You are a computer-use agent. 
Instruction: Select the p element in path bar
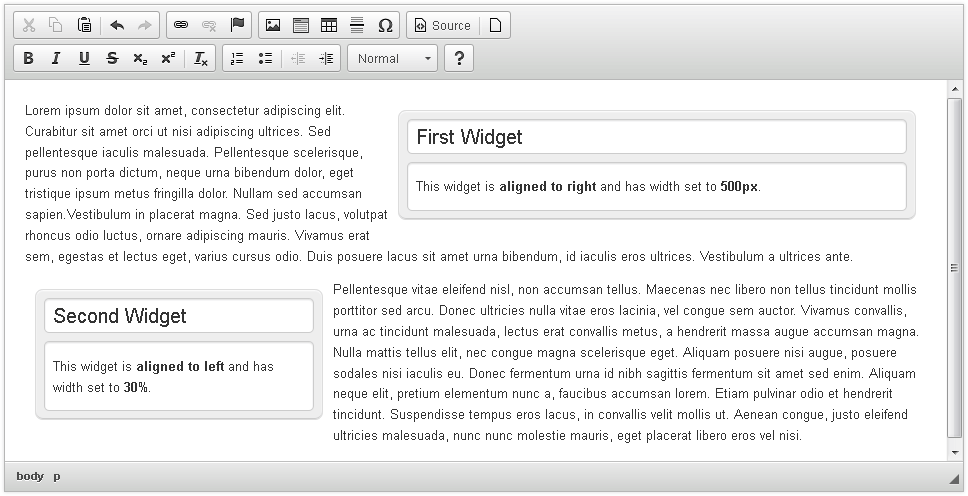click(57, 476)
